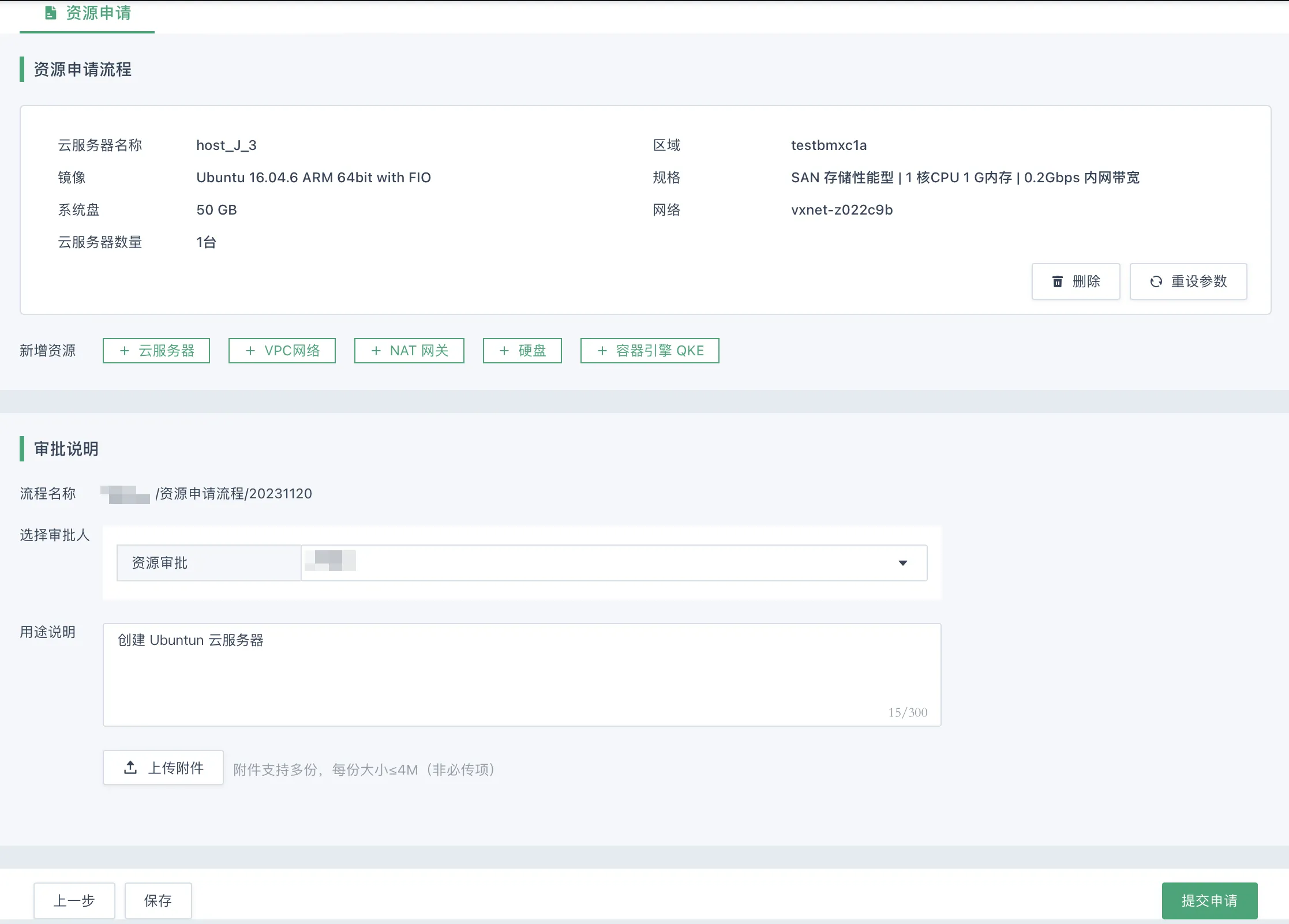Click the trash icon in 删除 button
Viewport: 1289px width, 924px height.
point(1057,281)
